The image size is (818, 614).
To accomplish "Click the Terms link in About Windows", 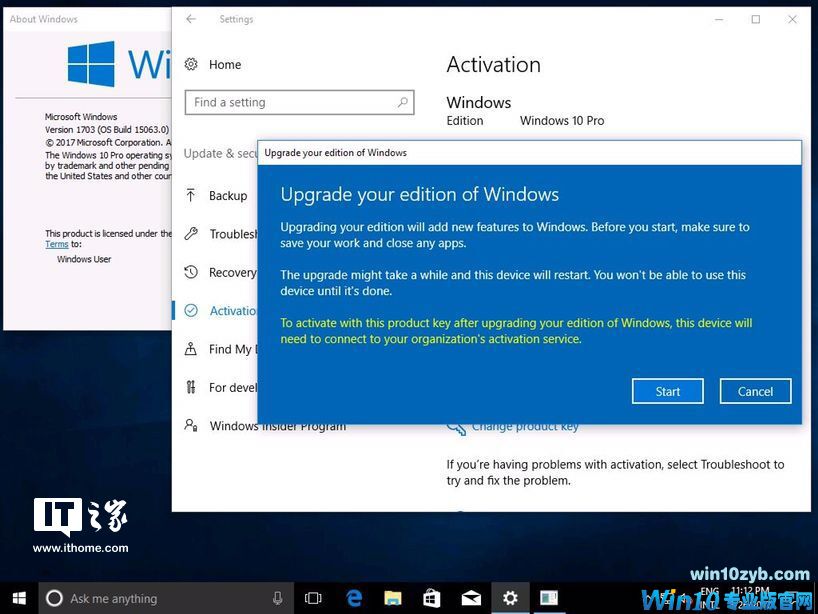I will [56, 244].
